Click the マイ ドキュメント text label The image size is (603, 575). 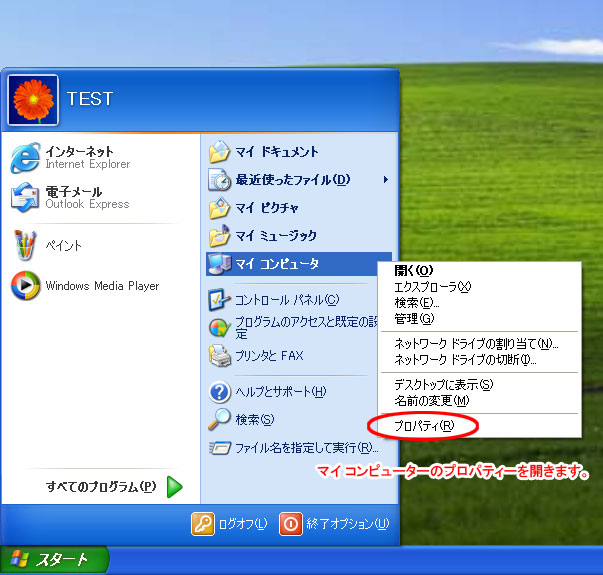277,152
